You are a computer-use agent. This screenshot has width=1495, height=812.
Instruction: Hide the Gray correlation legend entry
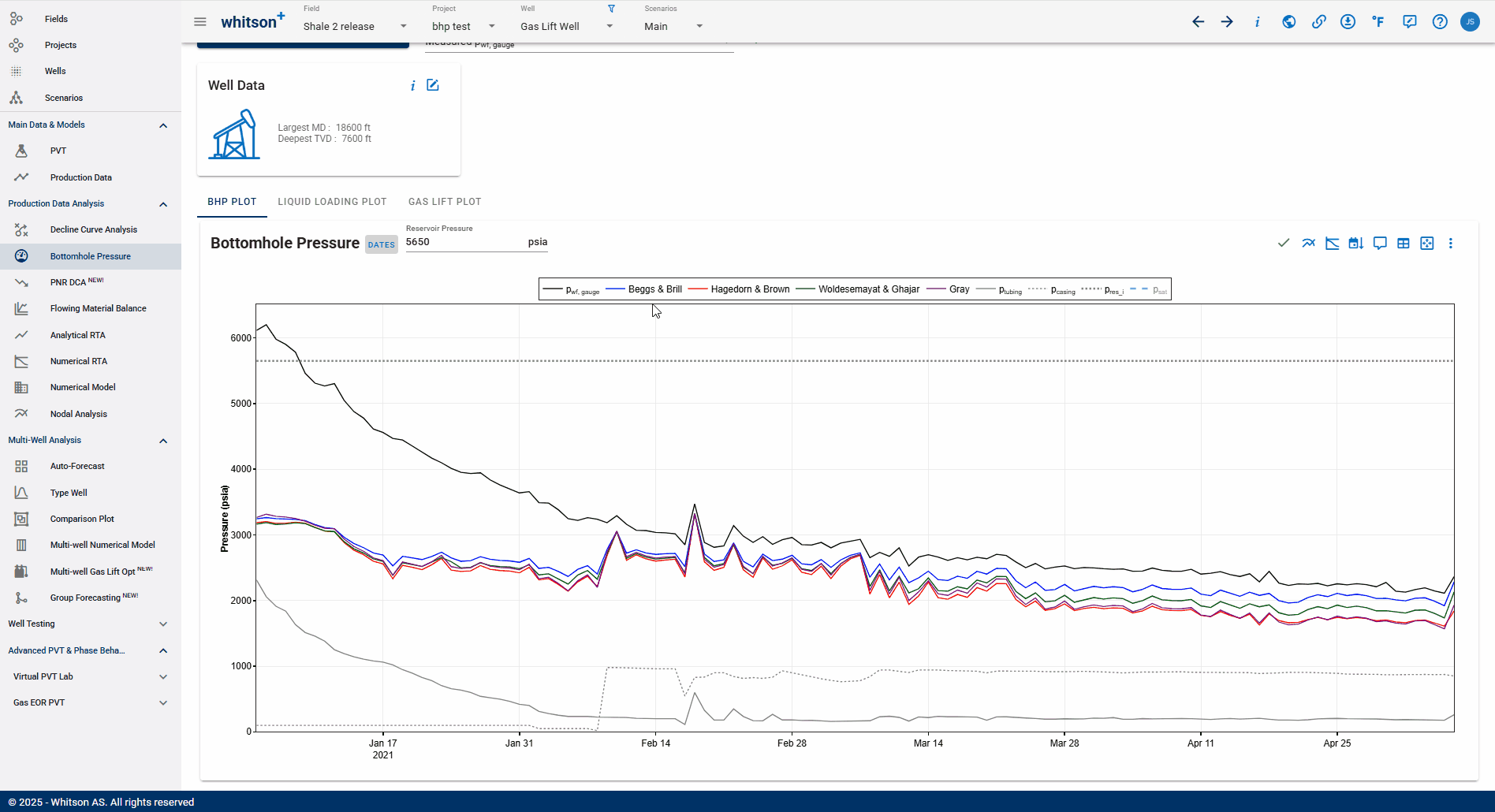pos(959,289)
